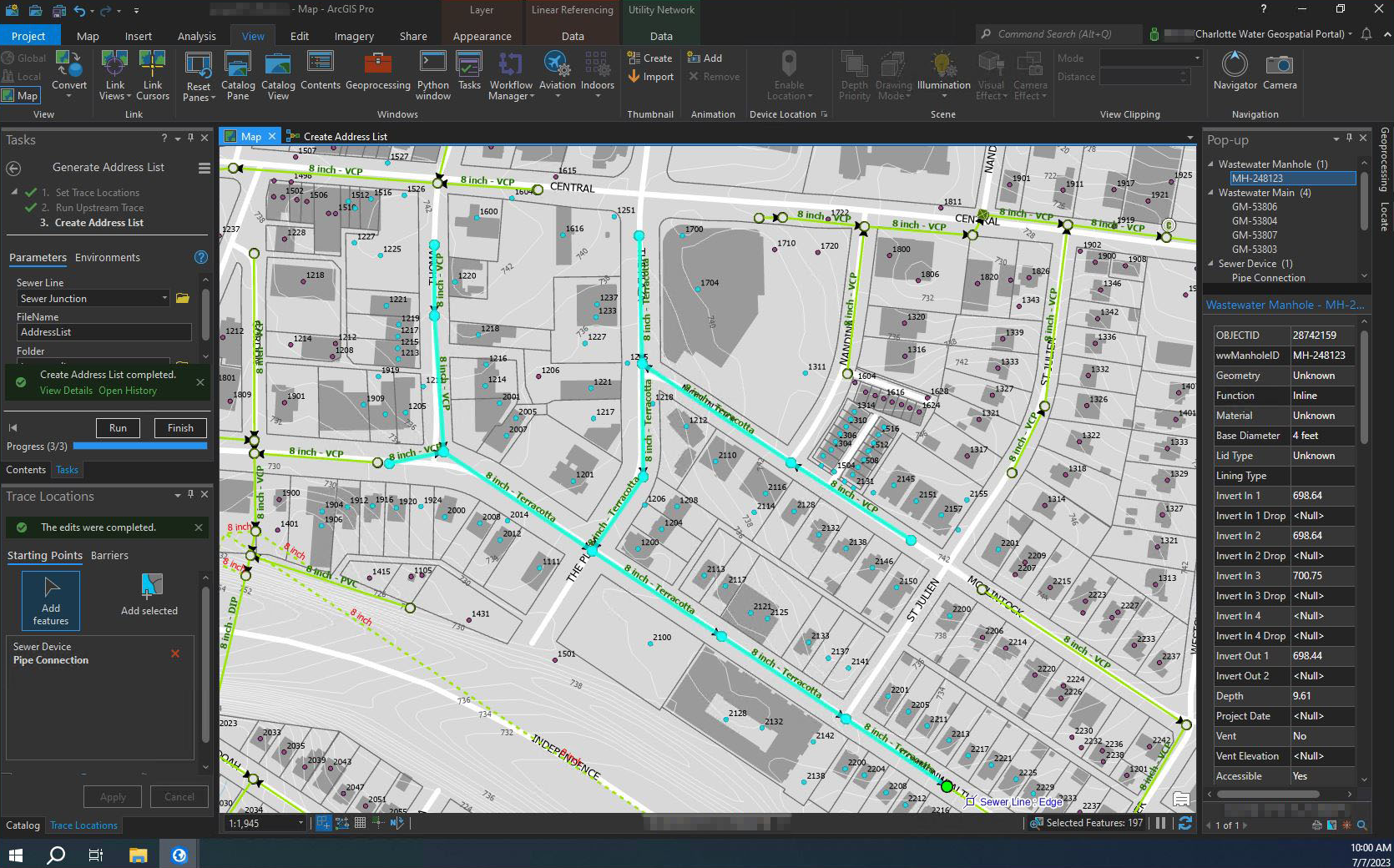
Task: Click the Finish button
Action: tap(179, 427)
